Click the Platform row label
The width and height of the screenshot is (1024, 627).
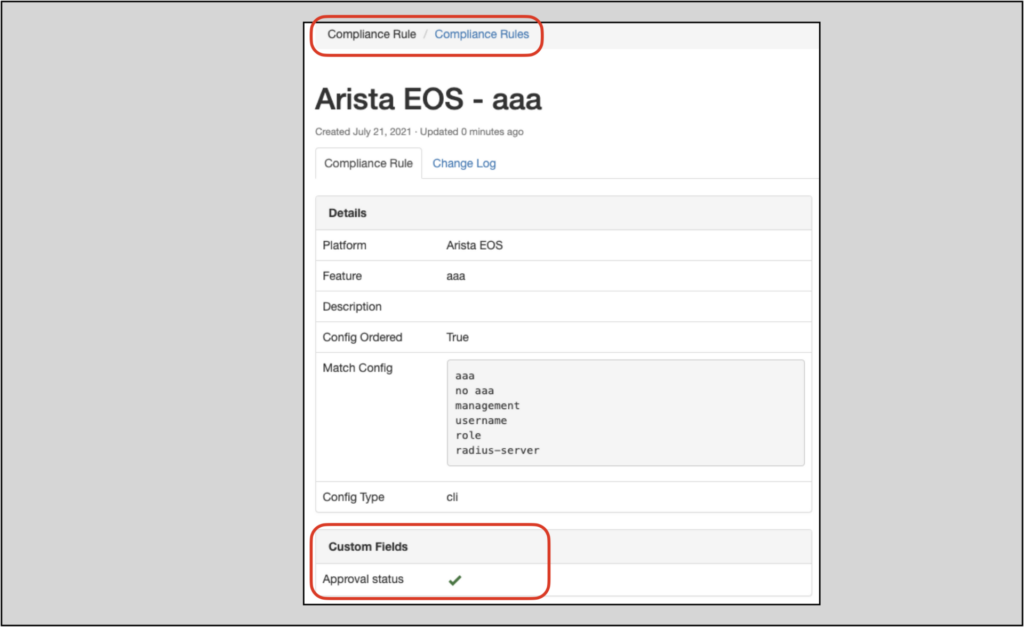click(344, 246)
